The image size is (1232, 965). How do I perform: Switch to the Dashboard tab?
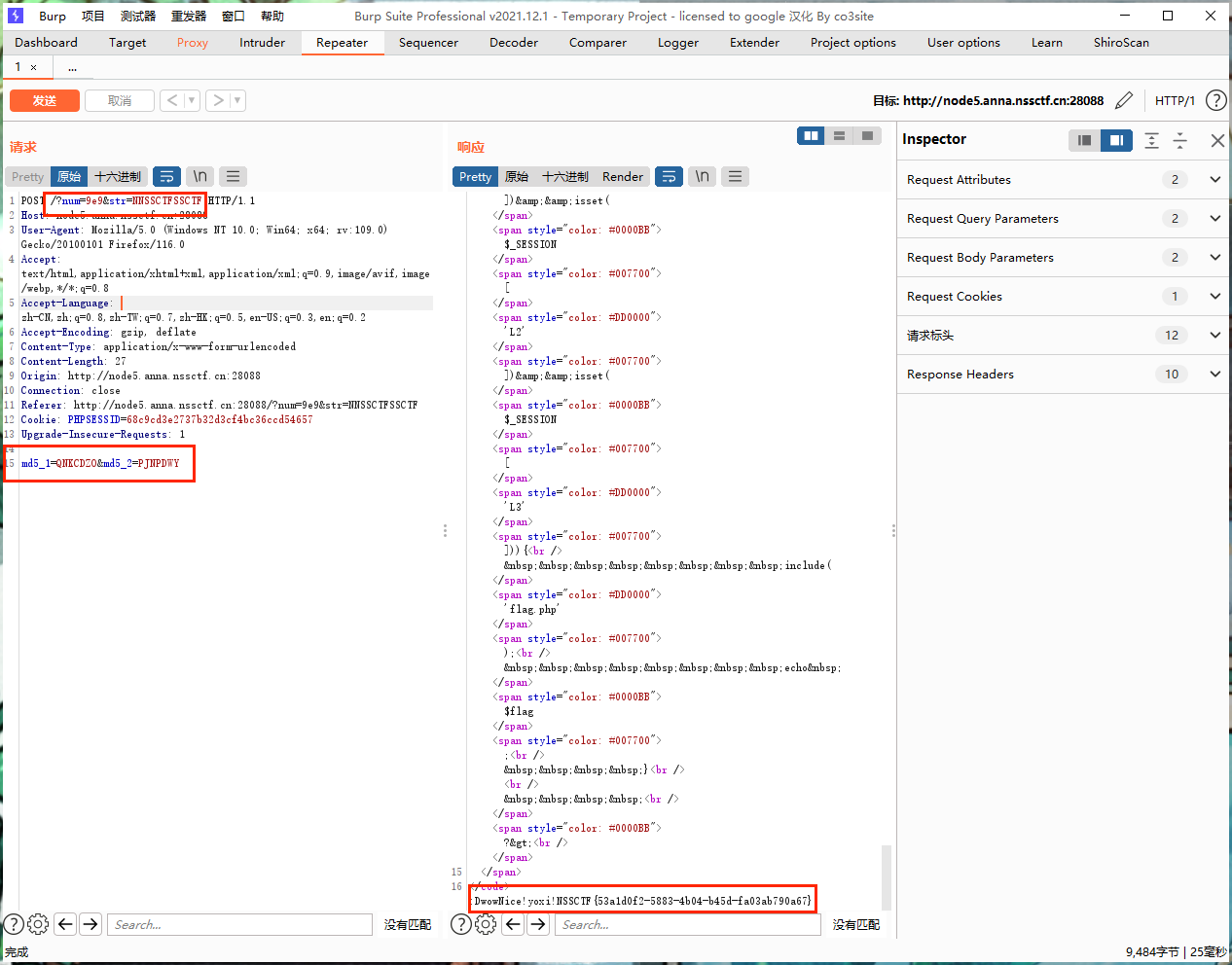click(x=46, y=42)
